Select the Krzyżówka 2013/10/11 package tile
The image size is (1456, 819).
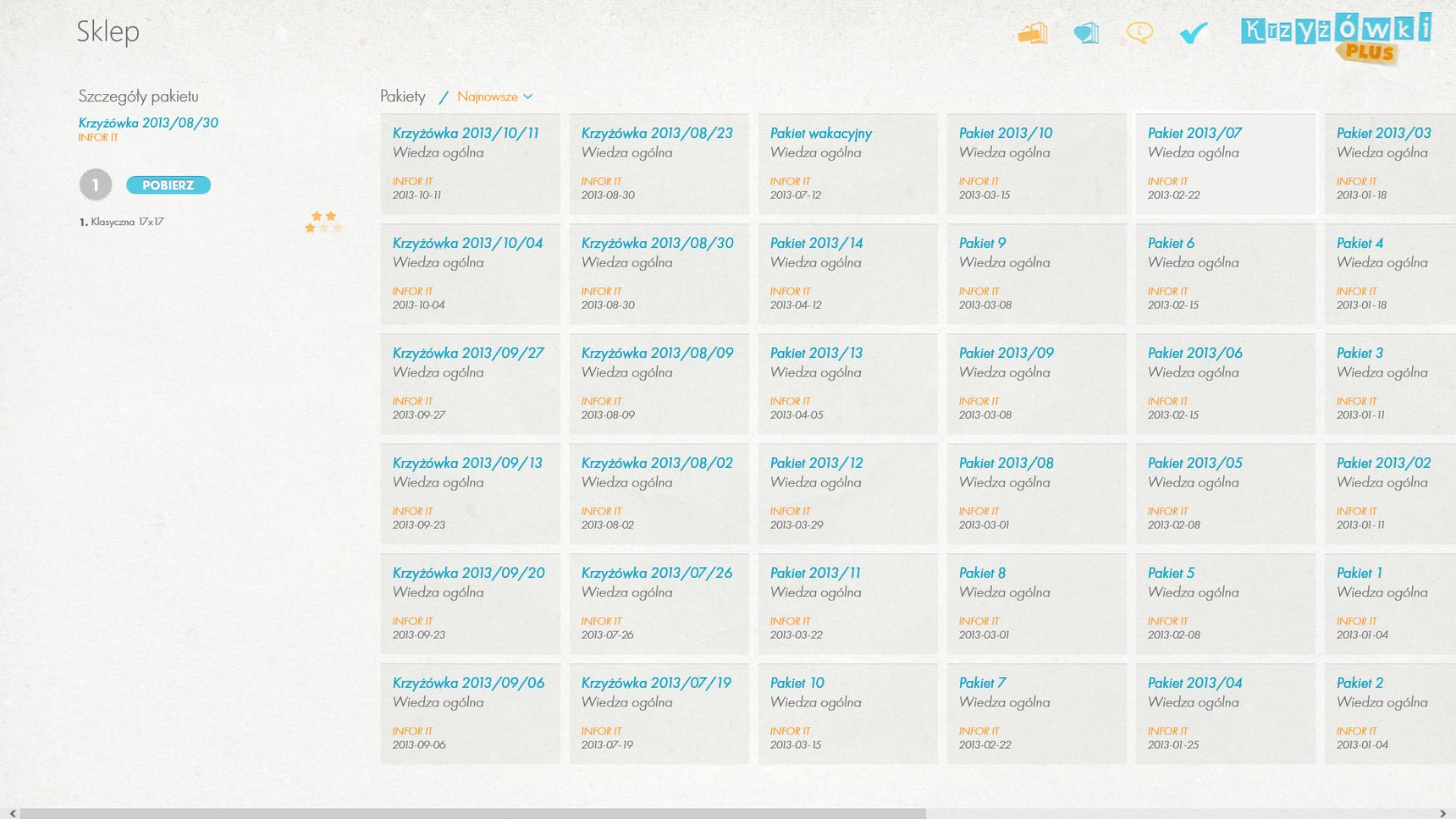(470, 164)
